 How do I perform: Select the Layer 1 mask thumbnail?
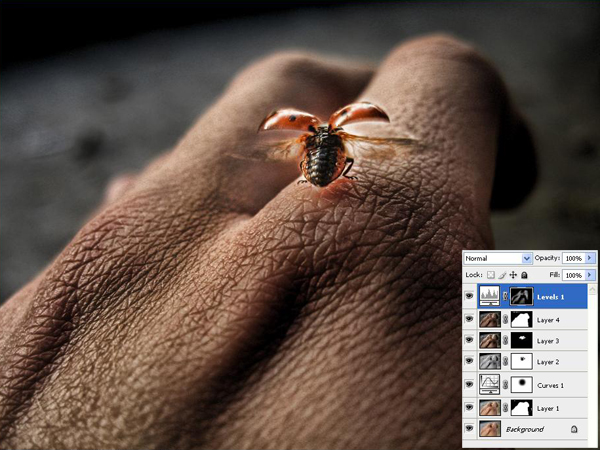(522, 408)
